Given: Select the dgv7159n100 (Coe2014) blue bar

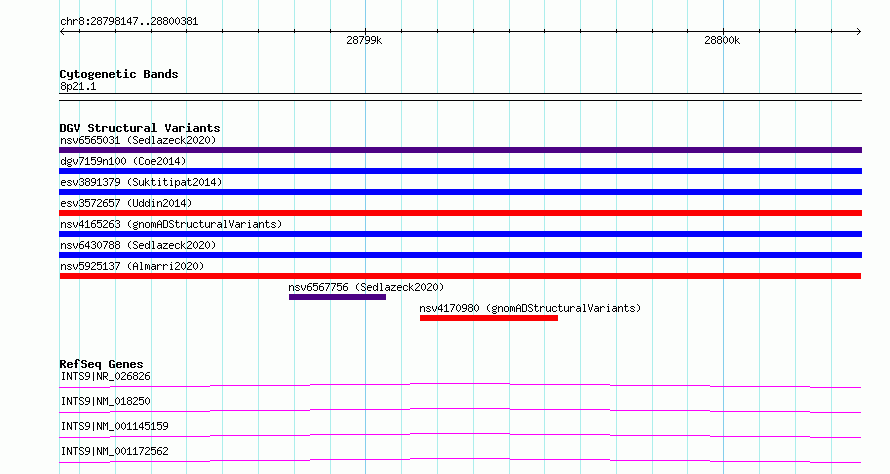Looking at the screenshot, I should coord(460,171).
